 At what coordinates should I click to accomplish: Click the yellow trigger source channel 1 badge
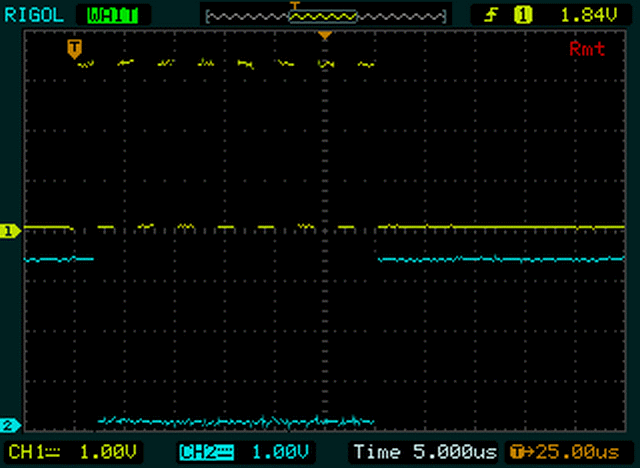coord(523,16)
